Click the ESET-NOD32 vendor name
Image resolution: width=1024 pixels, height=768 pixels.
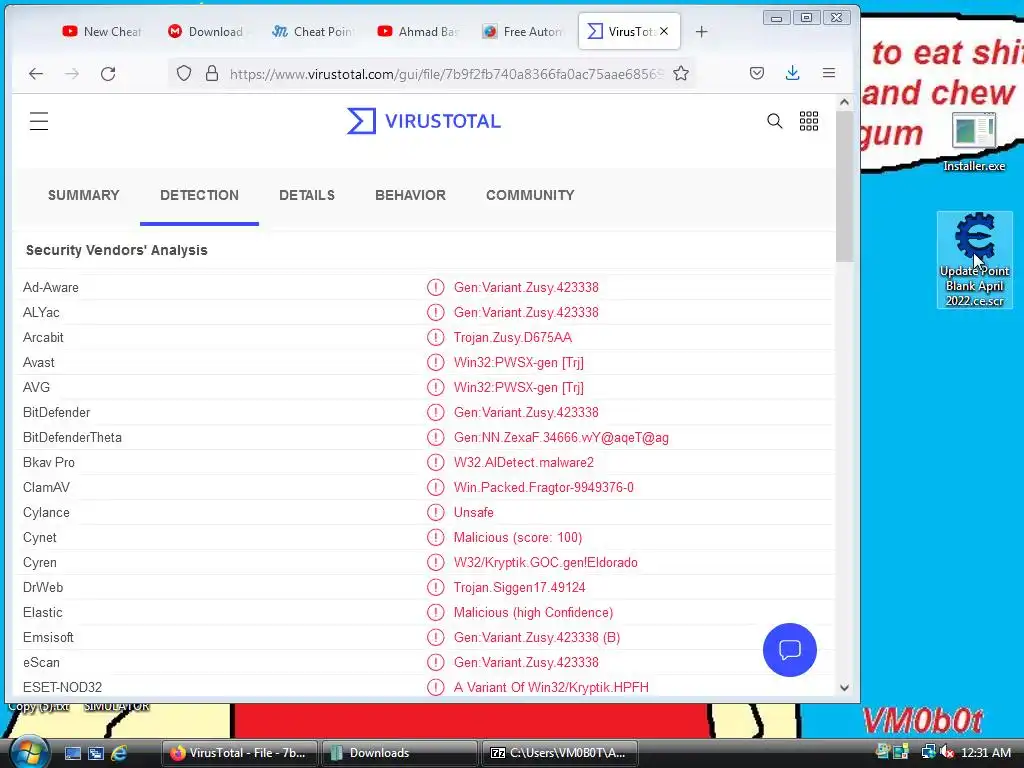[x=62, y=687]
